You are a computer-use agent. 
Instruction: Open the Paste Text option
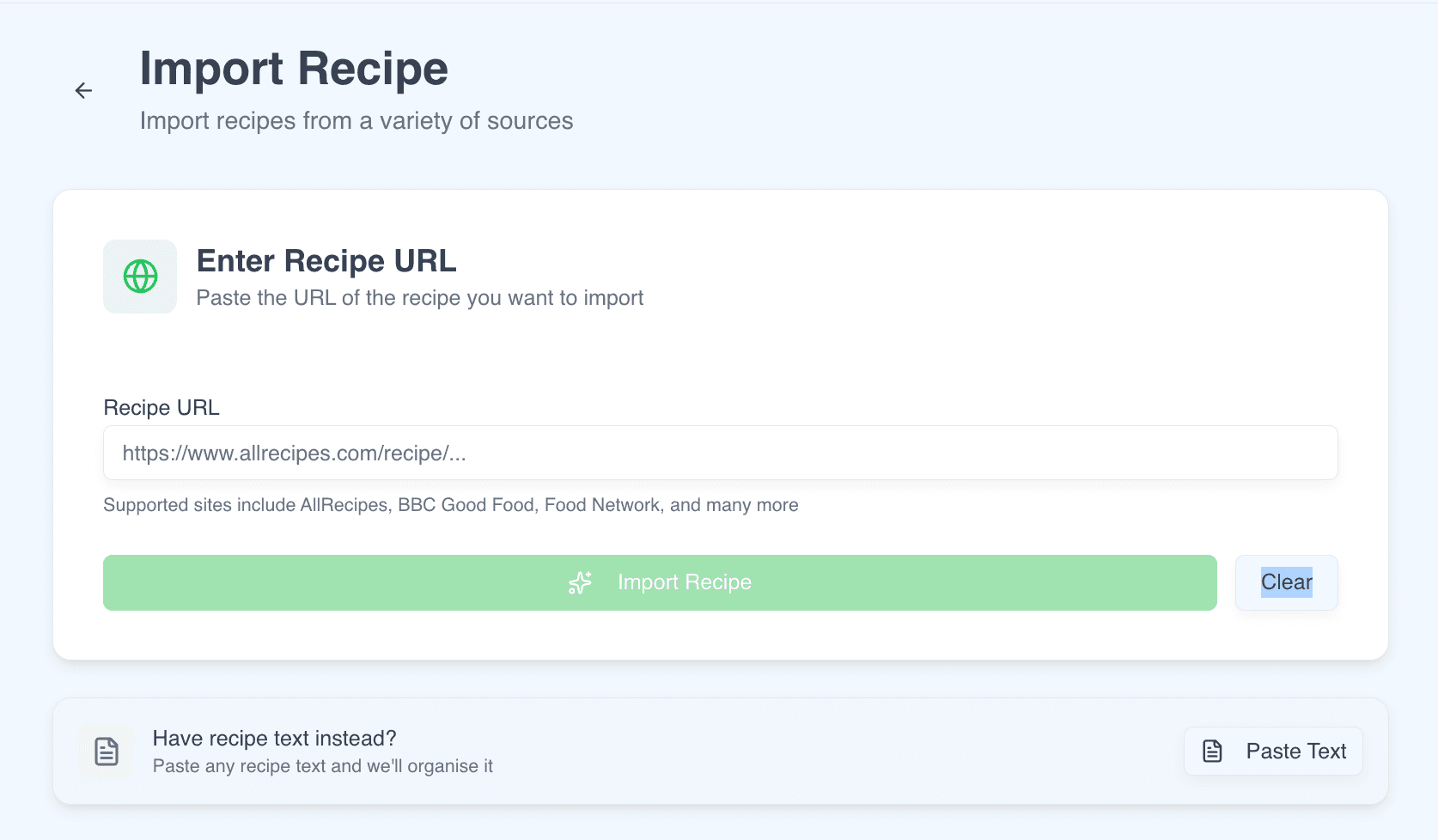pos(1272,751)
